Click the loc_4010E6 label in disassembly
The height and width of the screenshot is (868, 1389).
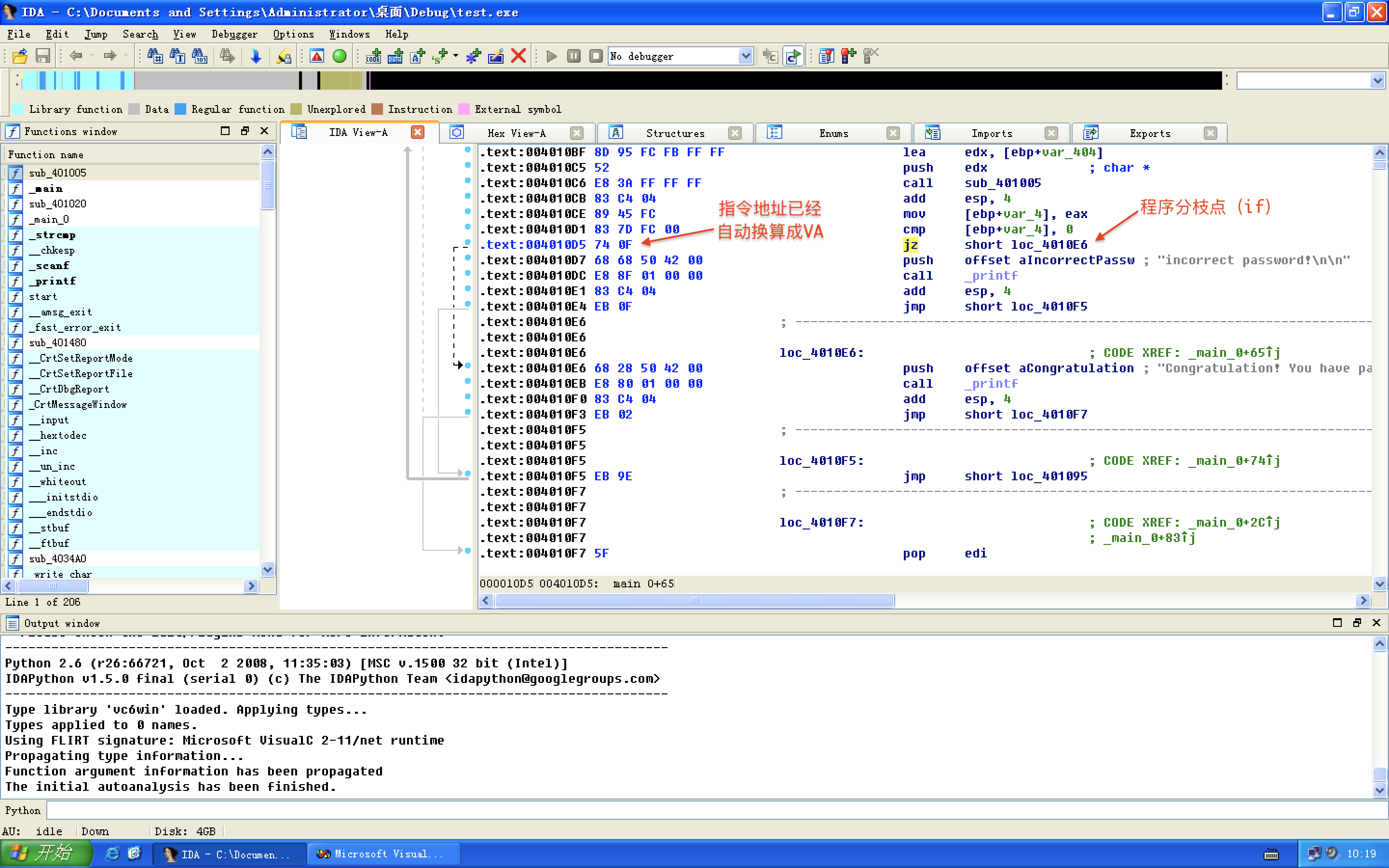(x=821, y=353)
